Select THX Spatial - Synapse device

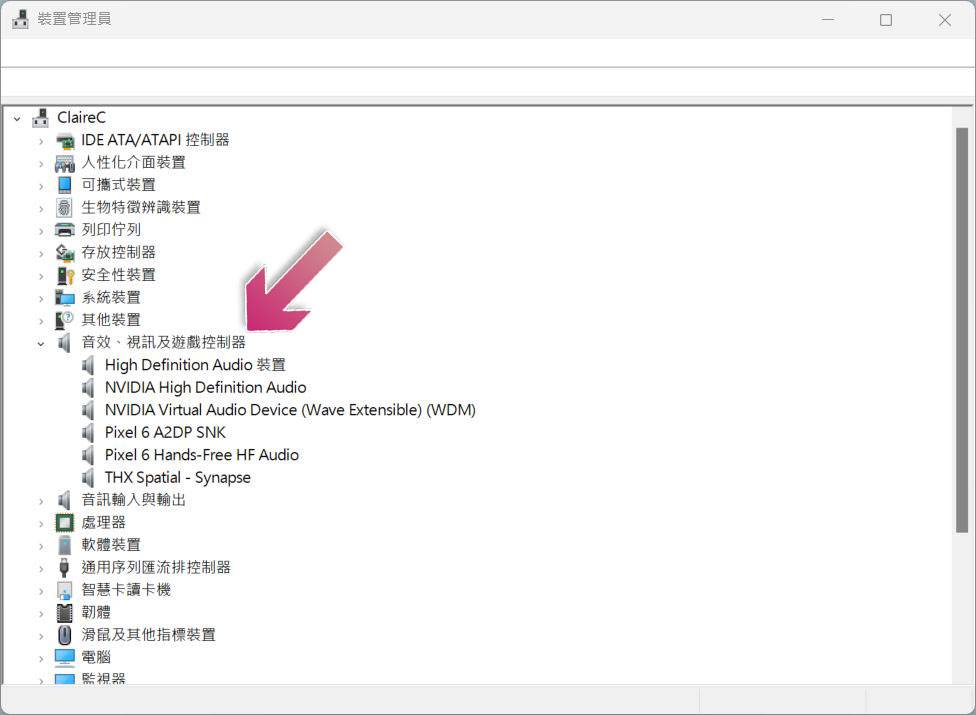point(177,477)
